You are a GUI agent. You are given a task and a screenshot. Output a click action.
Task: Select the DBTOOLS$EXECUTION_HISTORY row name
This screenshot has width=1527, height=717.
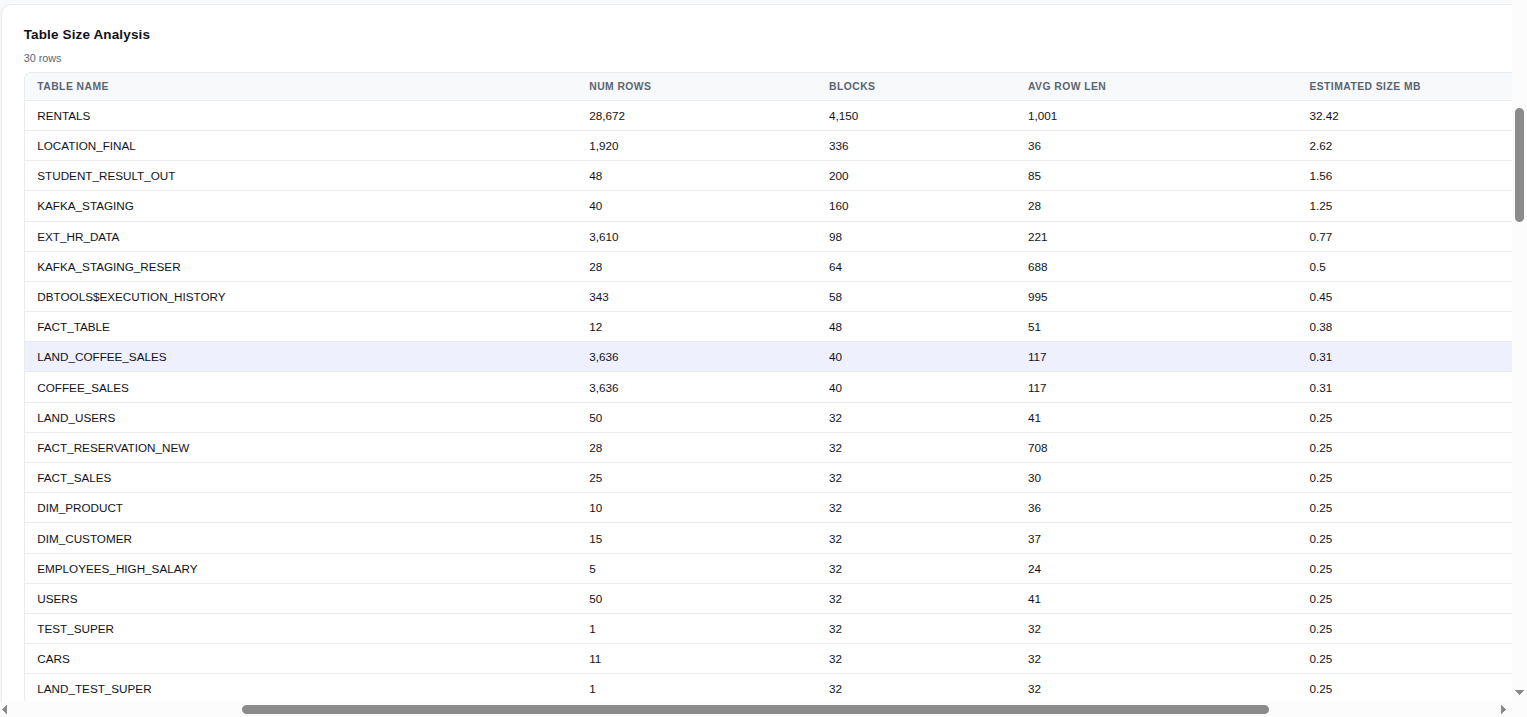point(131,297)
